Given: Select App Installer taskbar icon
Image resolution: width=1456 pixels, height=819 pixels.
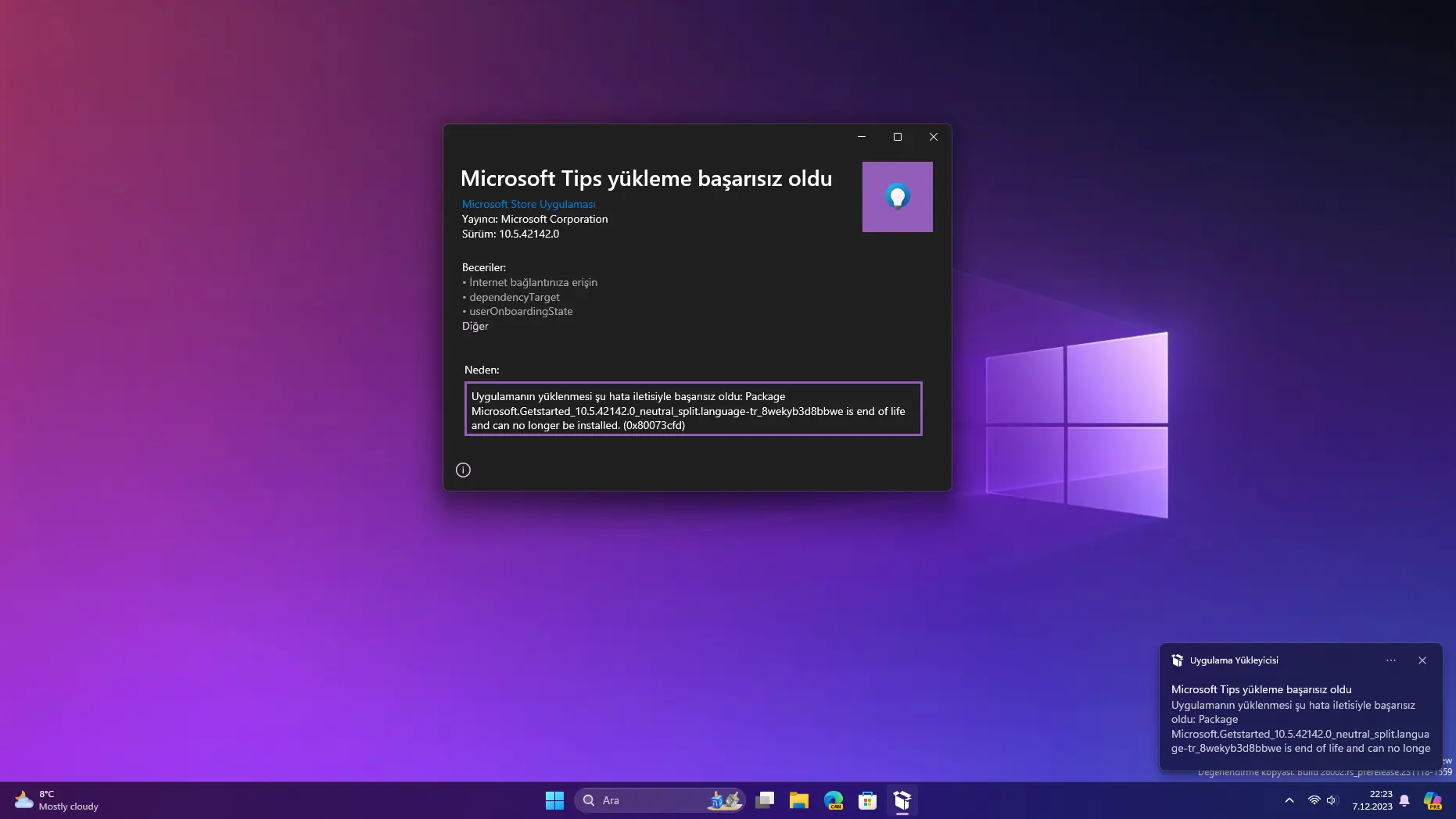Looking at the screenshot, I should 902,800.
